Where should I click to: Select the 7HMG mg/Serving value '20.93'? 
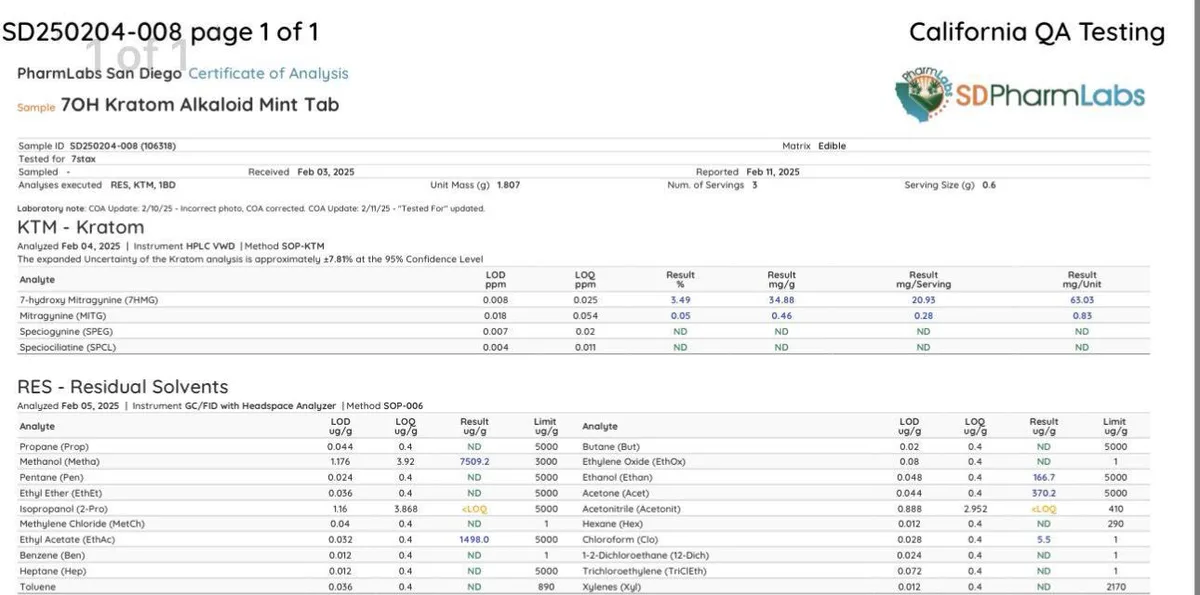point(923,300)
